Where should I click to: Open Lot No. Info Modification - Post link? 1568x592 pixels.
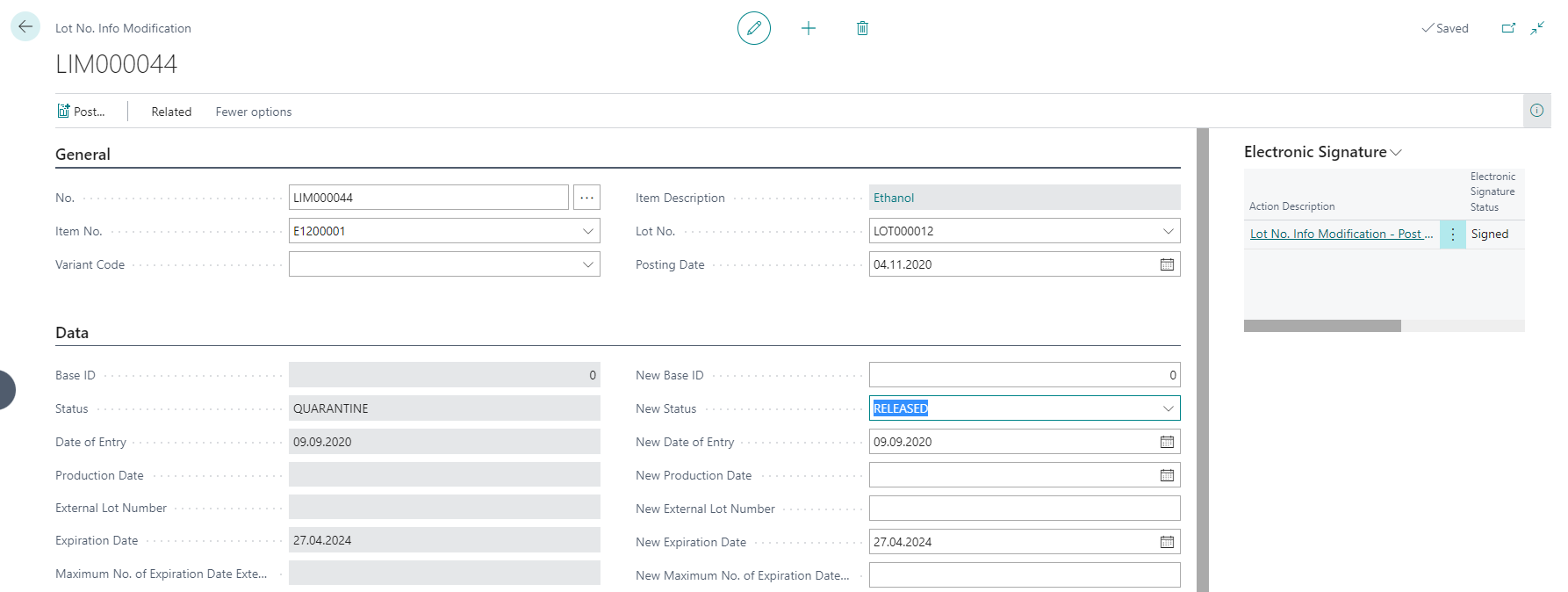[x=1341, y=234]
